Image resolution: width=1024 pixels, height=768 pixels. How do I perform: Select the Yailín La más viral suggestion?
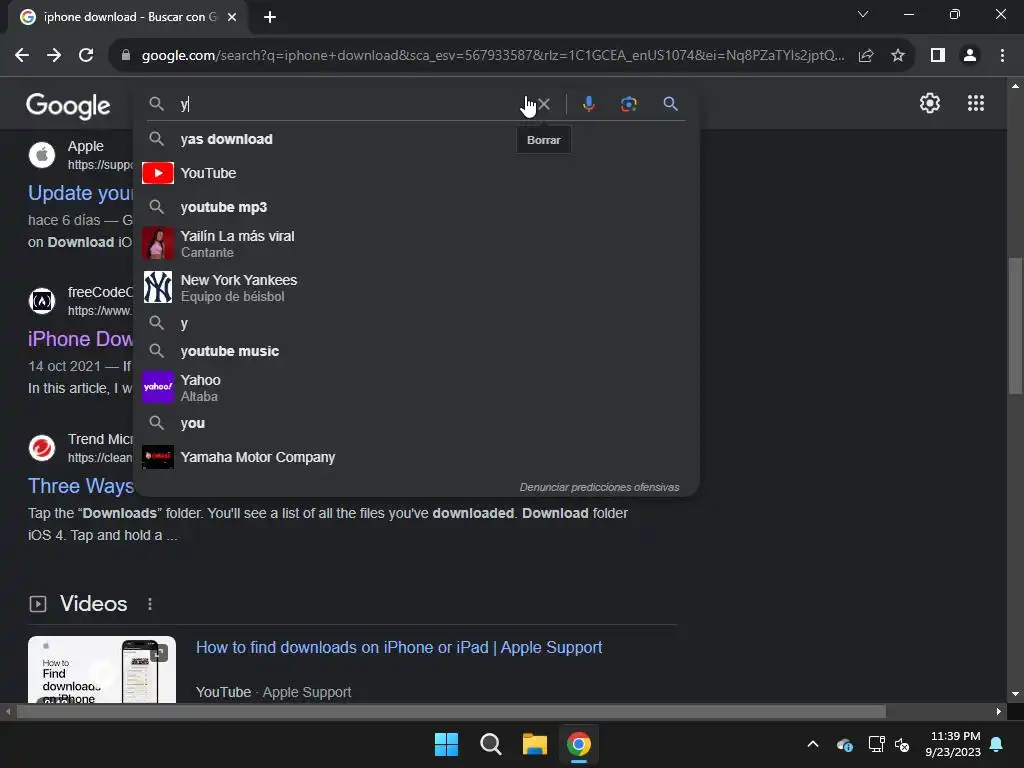pyautogui.click(x=416, y=244)
